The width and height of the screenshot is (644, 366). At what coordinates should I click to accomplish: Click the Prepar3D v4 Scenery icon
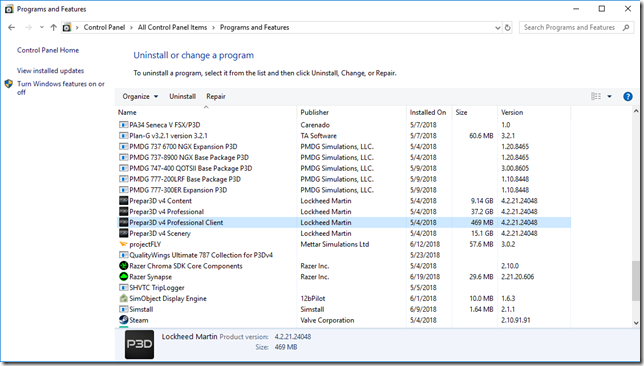123,233
